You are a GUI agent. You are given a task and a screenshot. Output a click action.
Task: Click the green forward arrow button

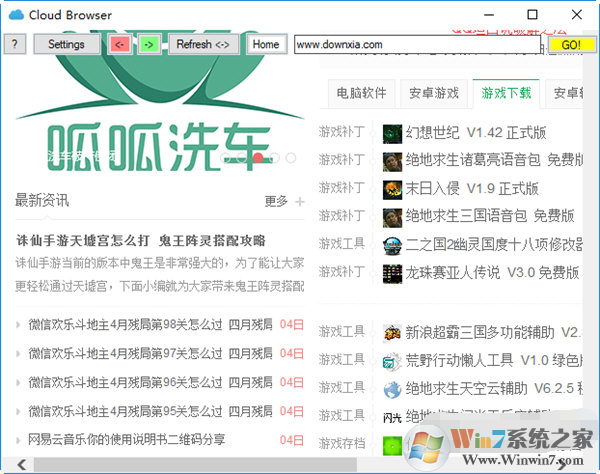[x=149, y=44]
